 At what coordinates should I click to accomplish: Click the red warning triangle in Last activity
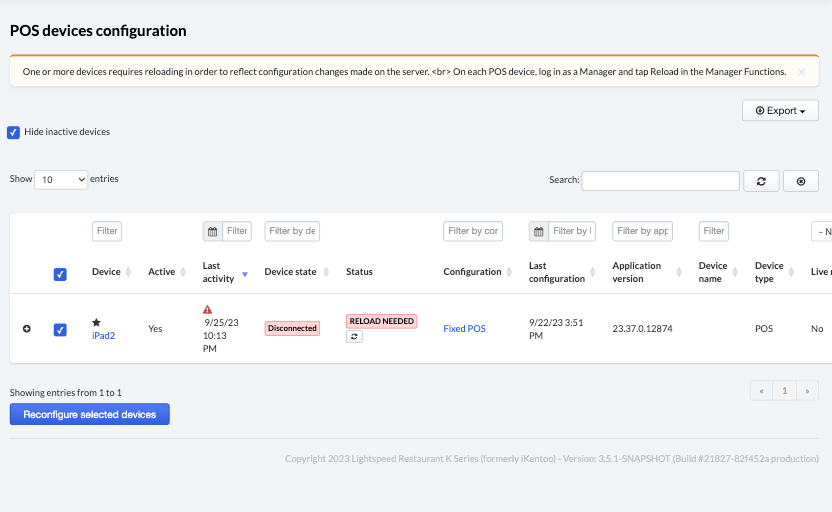click(207, 310)
